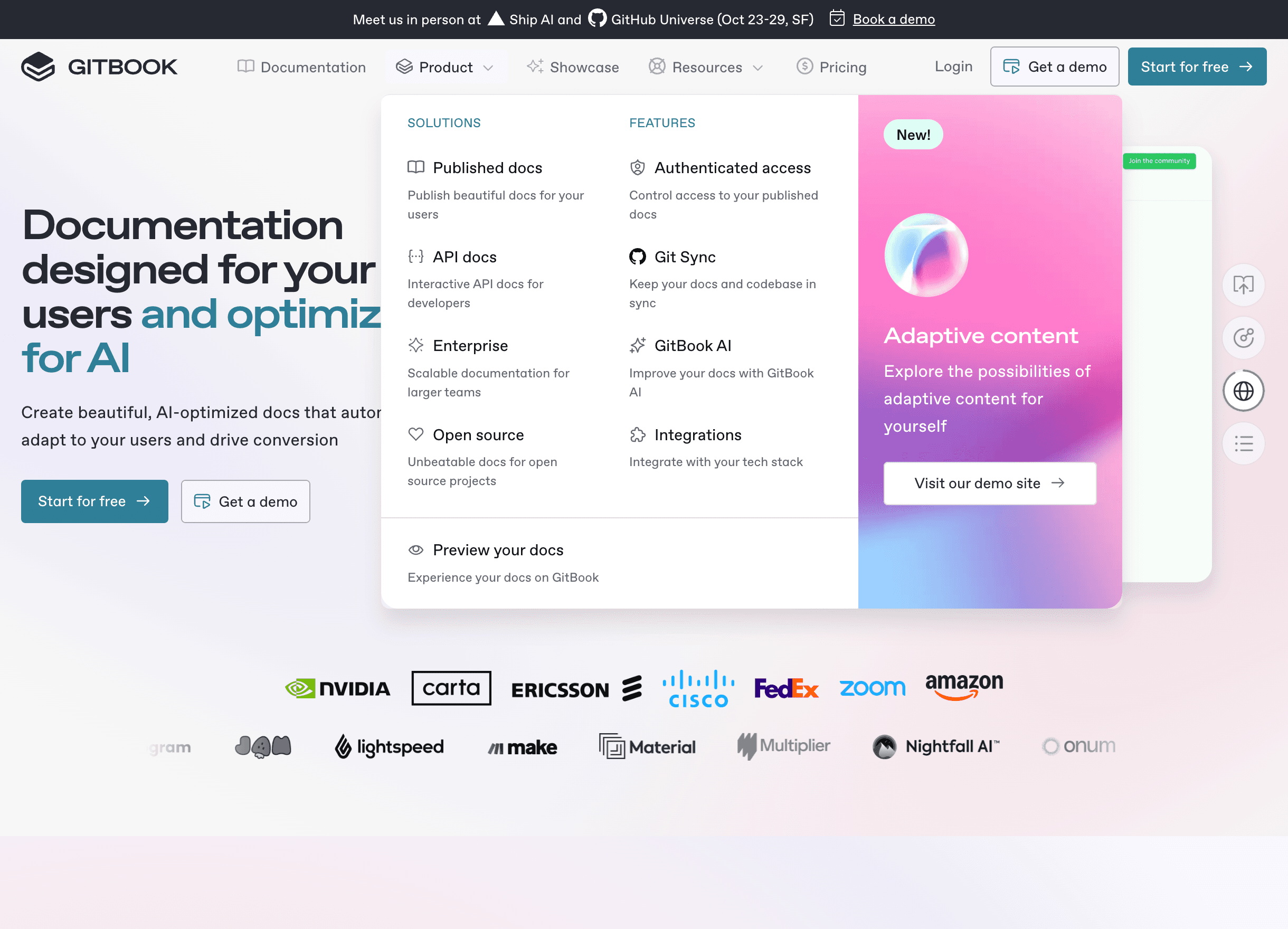Follow the Book a demo link
The image size is (1288, 929).
pyautogui.click(x=893, y=20)
